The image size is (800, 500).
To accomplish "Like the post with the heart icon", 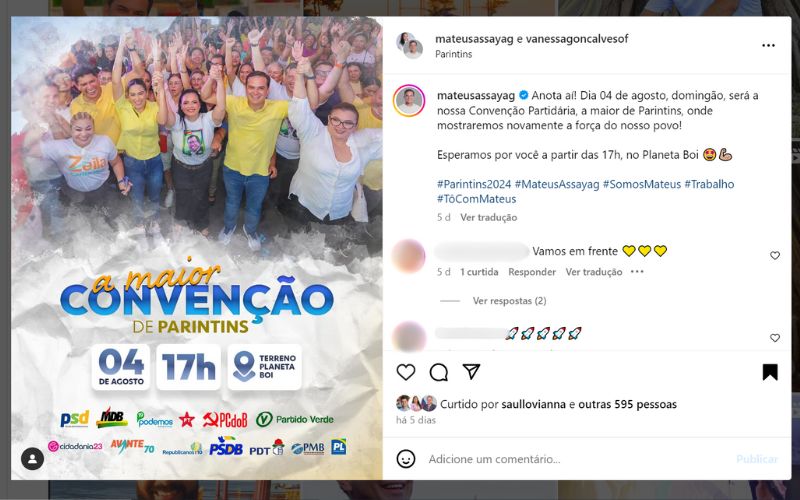I will tap(406, 372).
